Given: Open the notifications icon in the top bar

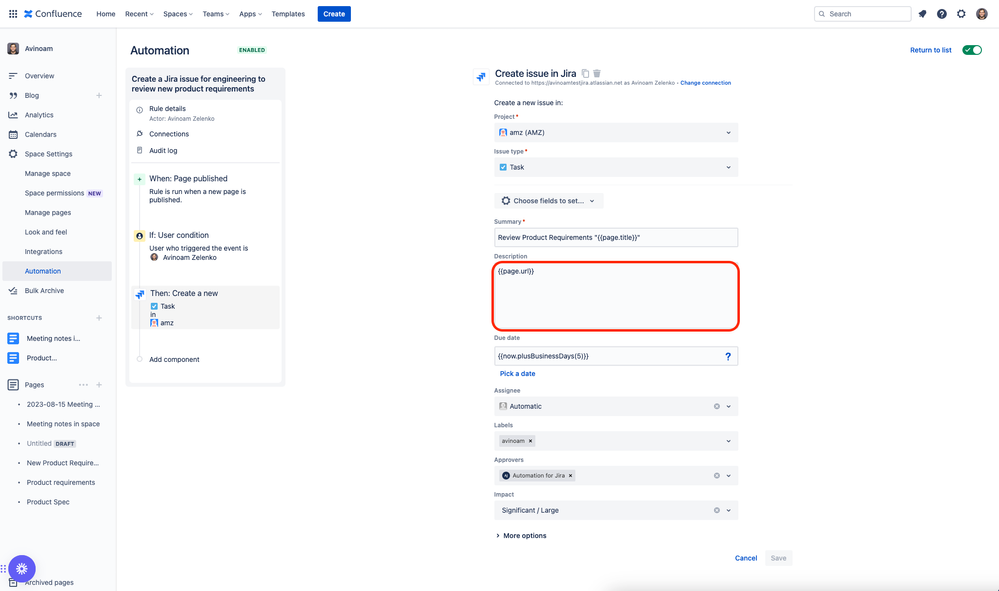Looking at the screenshot, I should point(922,14).
